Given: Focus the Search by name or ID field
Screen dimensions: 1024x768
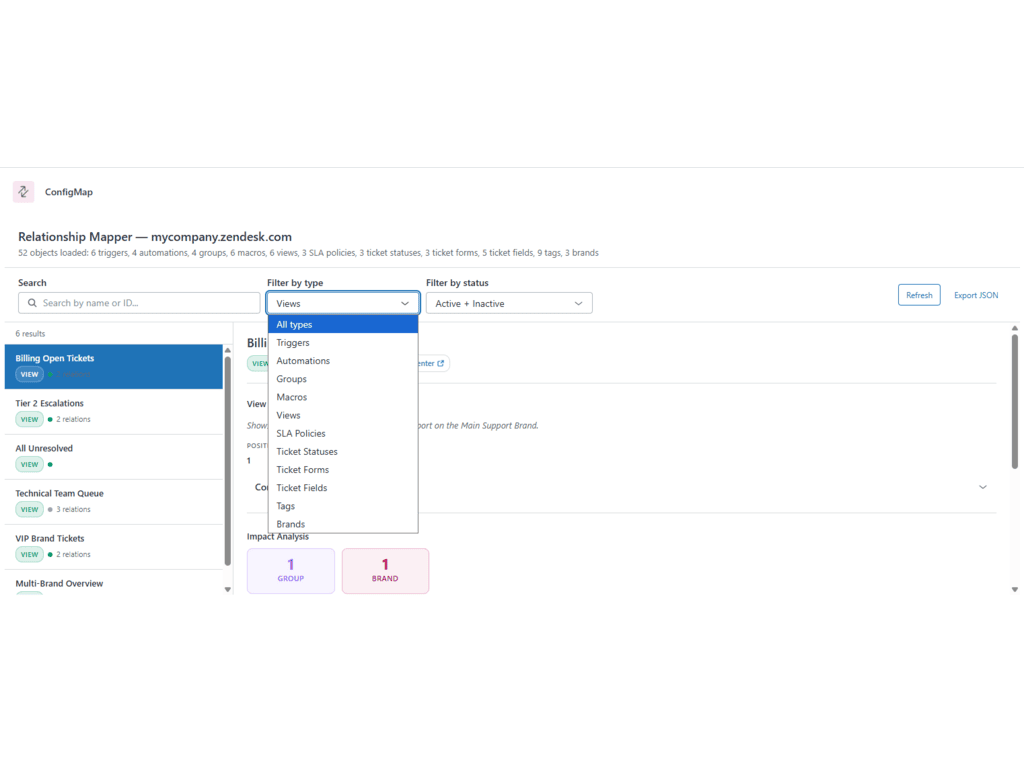Looking at the screenshot, I should coord(139,303).
